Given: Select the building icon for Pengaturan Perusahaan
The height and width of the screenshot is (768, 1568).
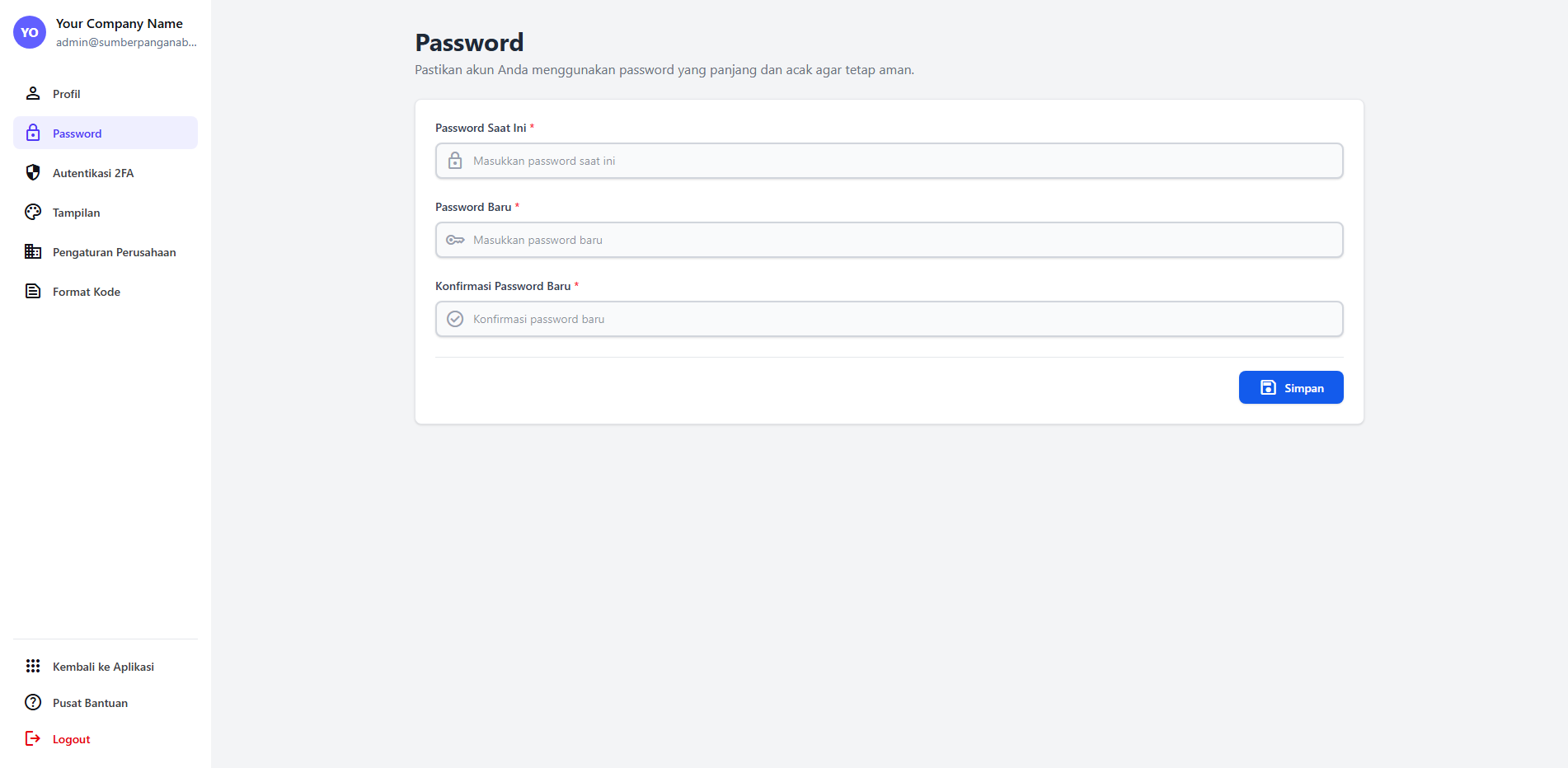Looking at the screenshot, I should (32, 251).
